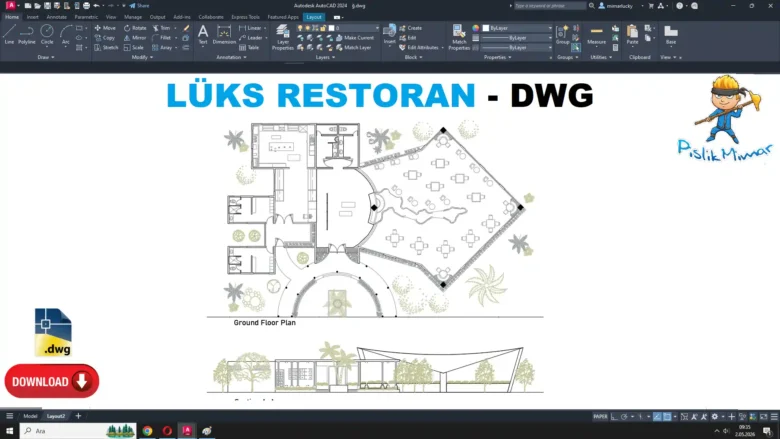This screenshot has height=439, width=780.
Task: Select the Line drawing tool
Action: coord(9,34)
